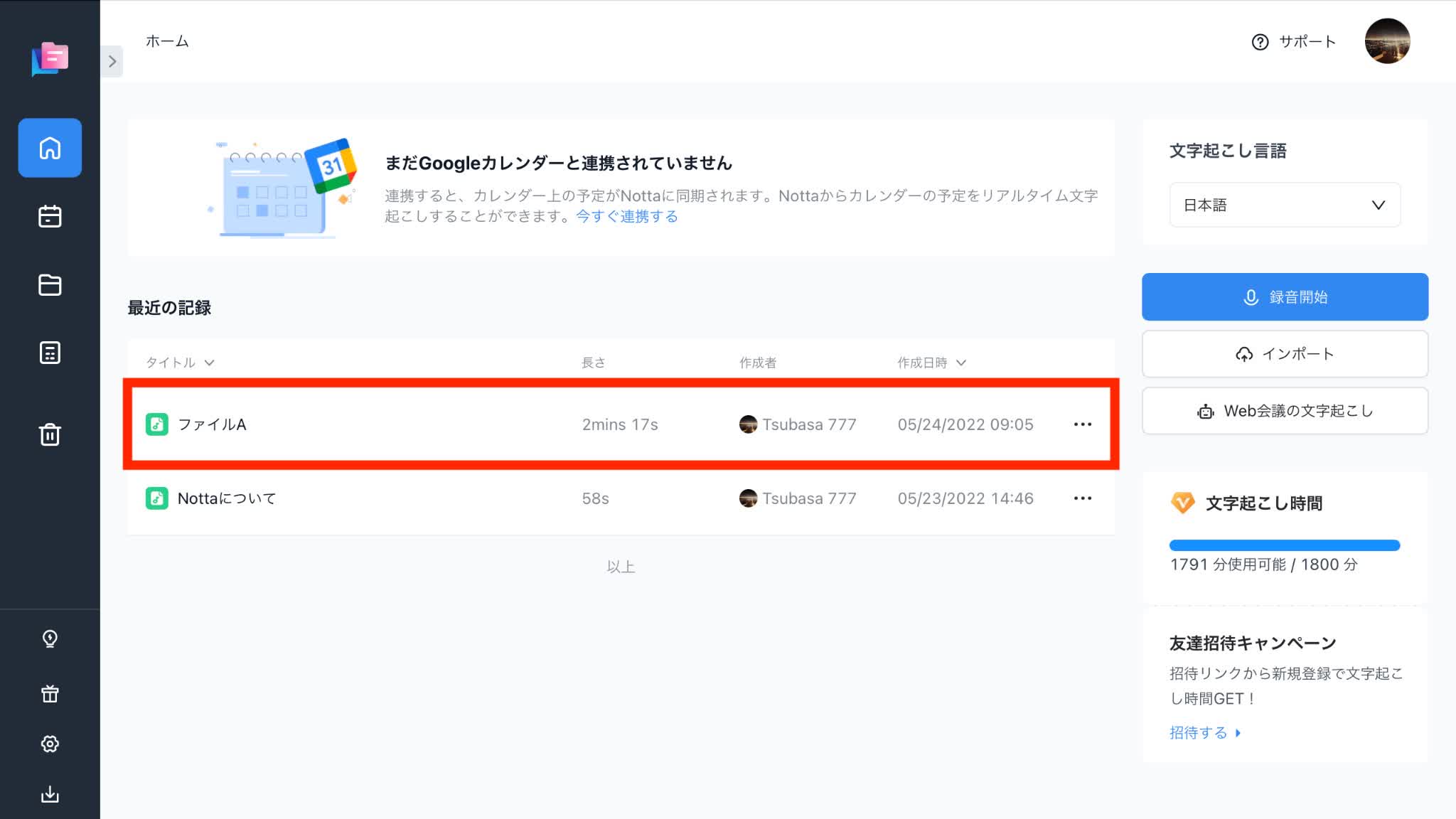The image size is (1456, 819).
Task: Click the Tsubasa 777 author in Nottaについて row
Action: click(x=798, y=498)
